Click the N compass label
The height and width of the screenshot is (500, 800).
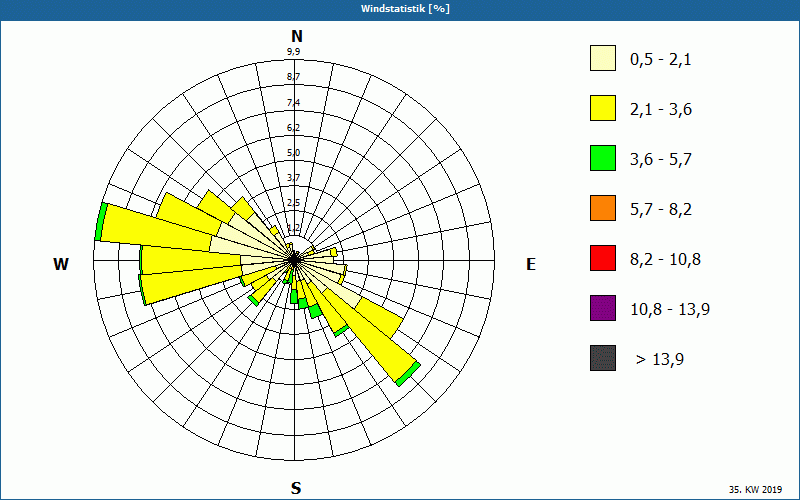[x=296, y=36]
